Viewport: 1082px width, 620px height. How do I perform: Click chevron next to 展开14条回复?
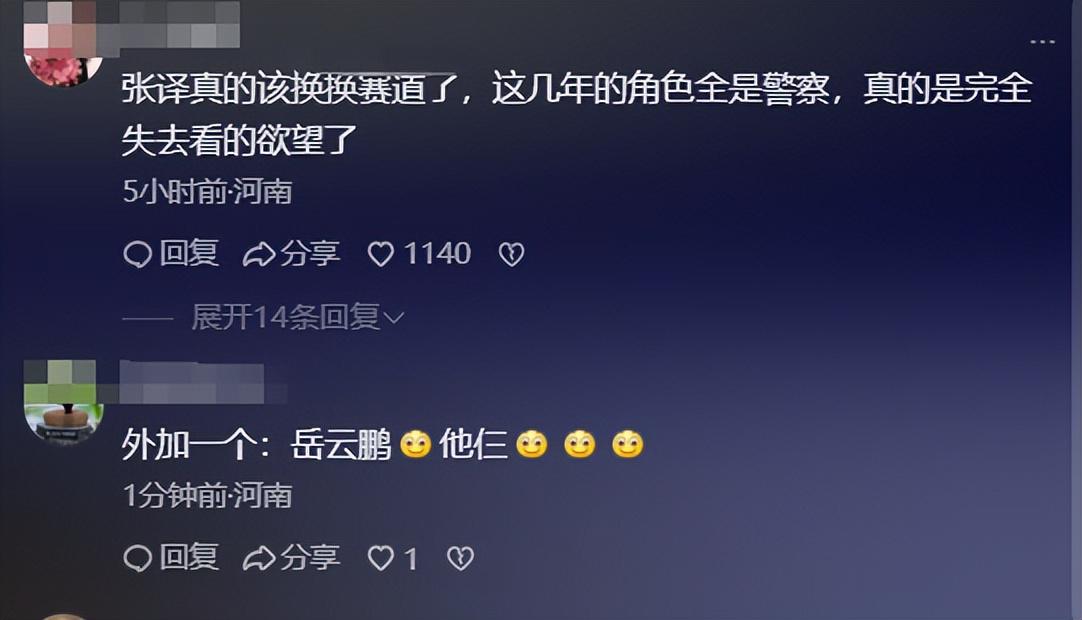point(393,318)
